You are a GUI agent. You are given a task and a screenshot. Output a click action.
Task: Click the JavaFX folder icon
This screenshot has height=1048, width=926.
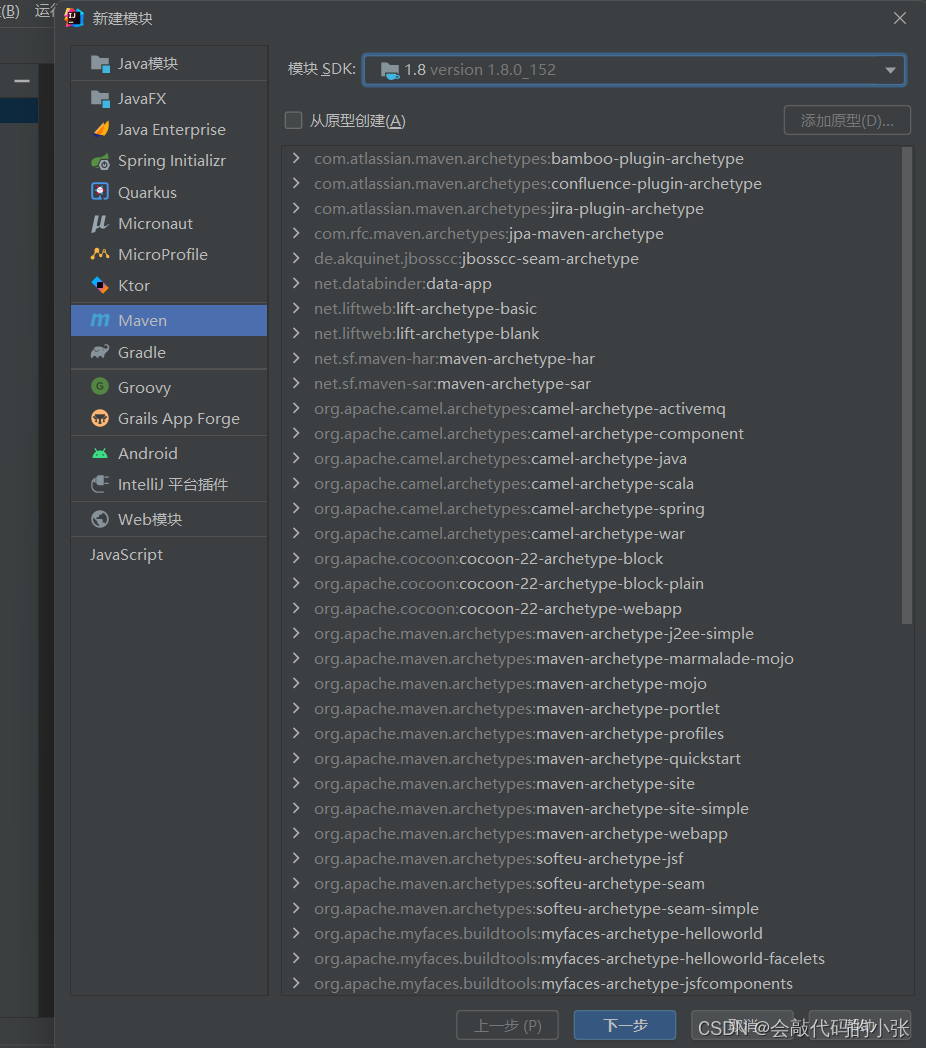click(100, 99)
